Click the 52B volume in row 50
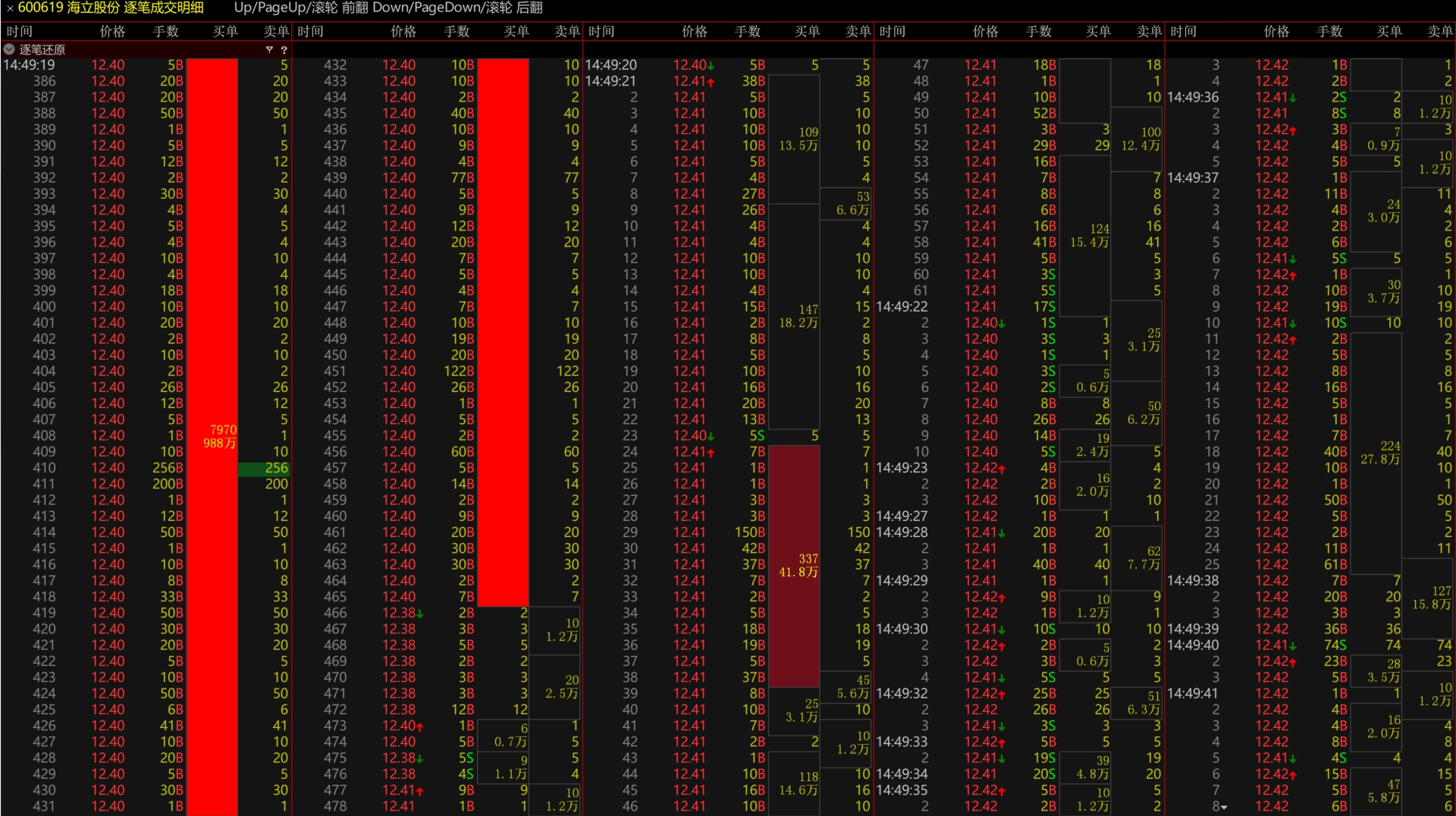This screenshot has width=1456, height=816. [1044, 113]
